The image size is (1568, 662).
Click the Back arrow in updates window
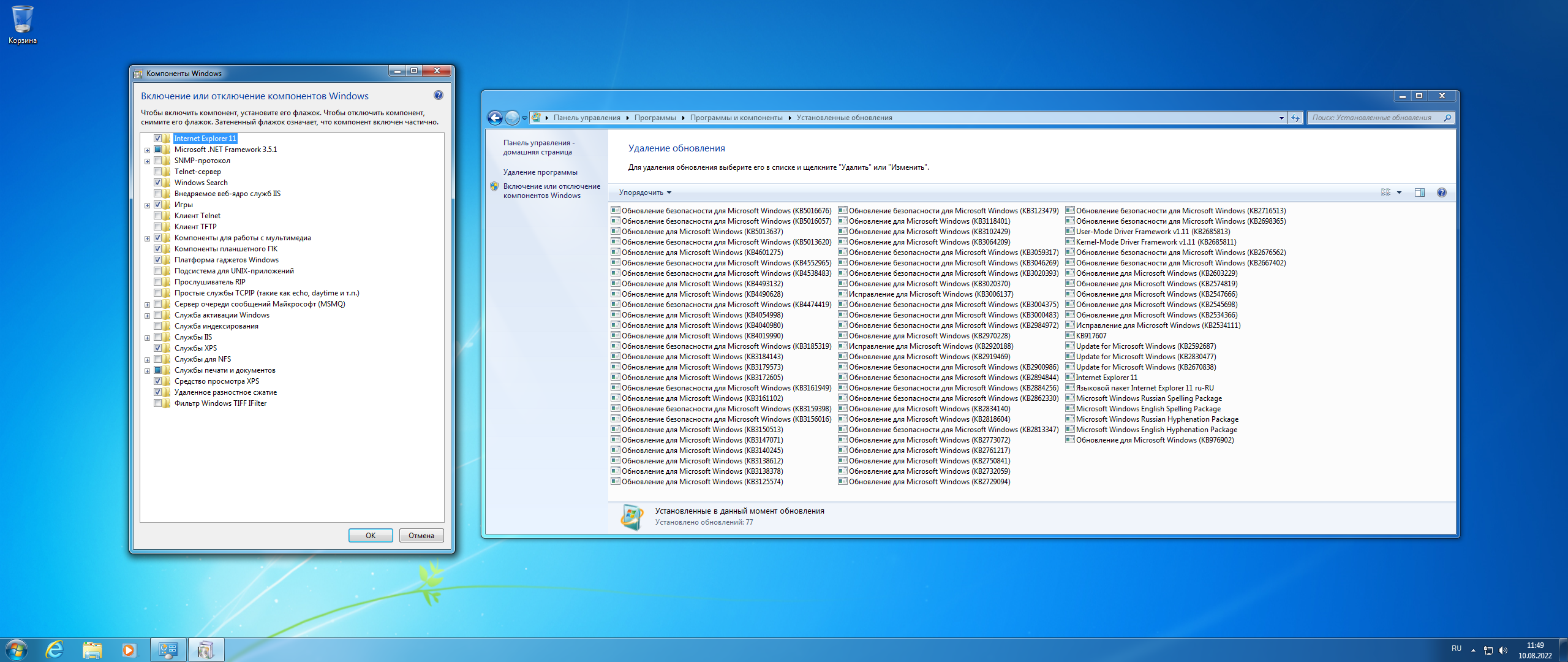(x=495, y=118)
